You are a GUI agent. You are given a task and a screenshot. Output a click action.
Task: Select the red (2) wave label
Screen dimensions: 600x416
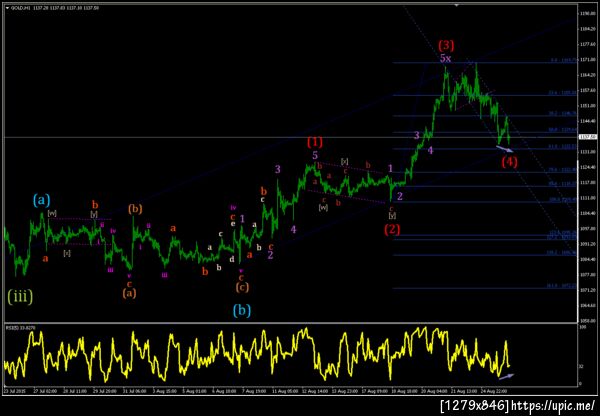pyautogui.click(x=392, y=229)
